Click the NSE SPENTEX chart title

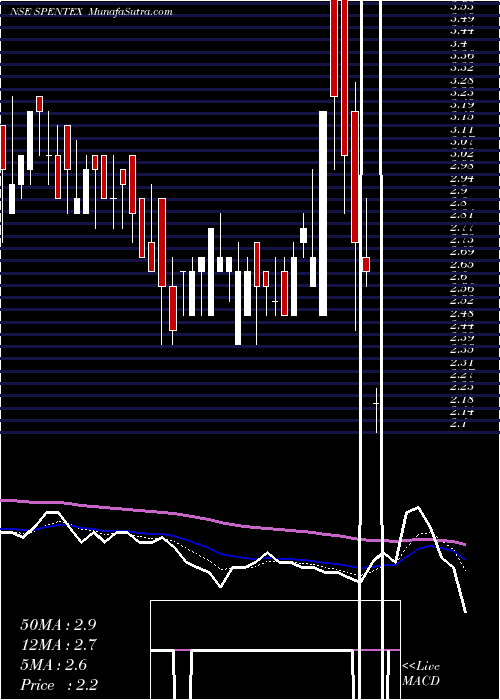pyautogui.click(x=46, y=12)
